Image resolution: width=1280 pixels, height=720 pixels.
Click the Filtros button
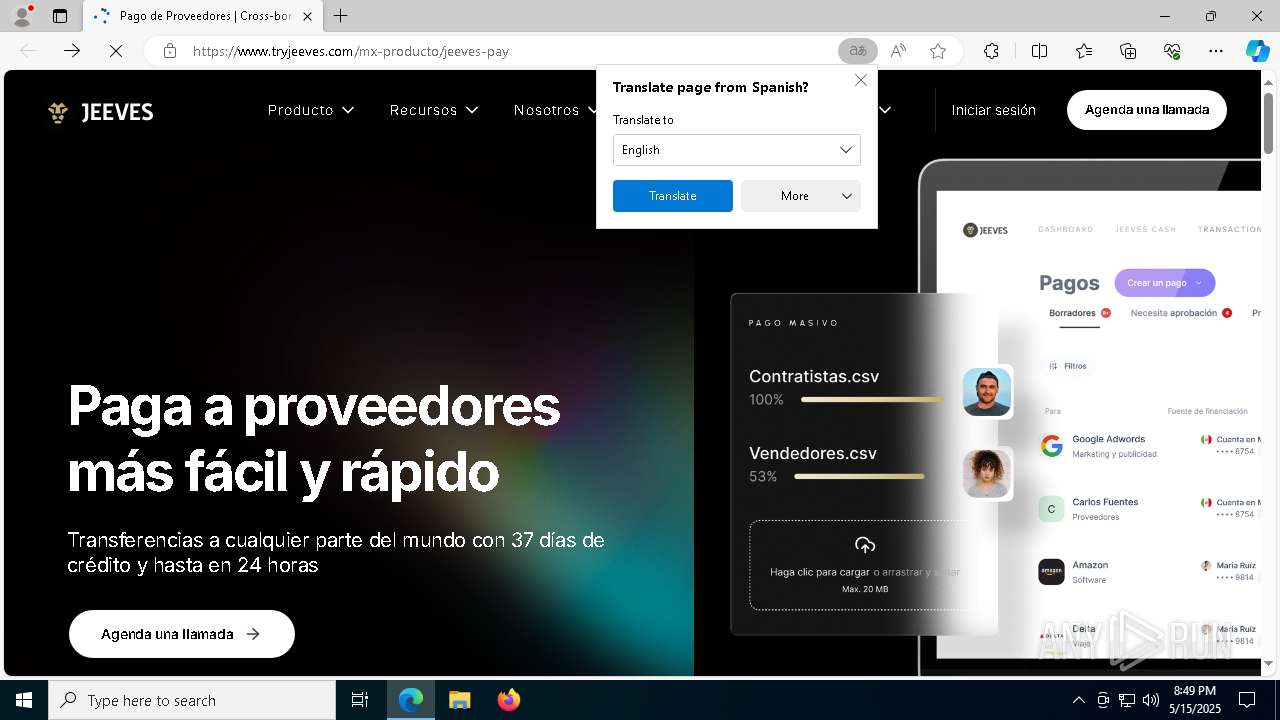tap(1068, 366)
